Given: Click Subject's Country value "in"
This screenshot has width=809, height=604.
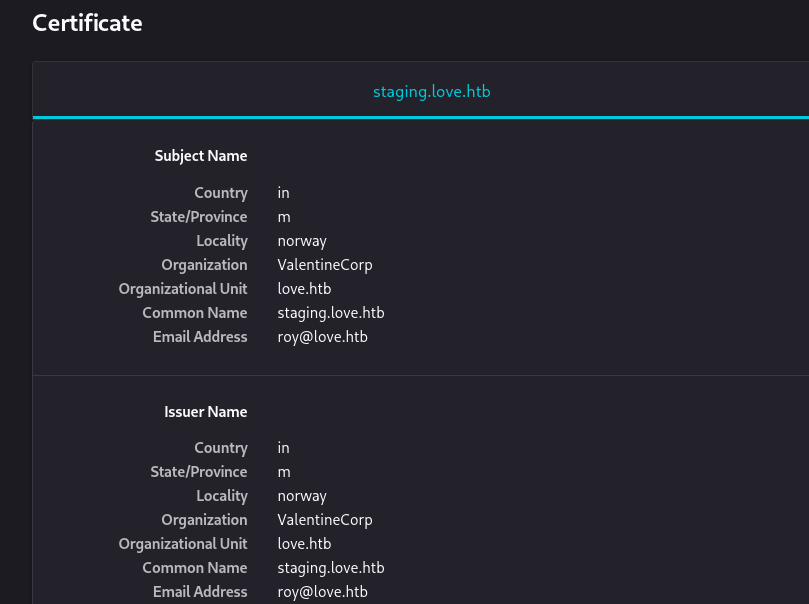Looking at the screenshot, I should (284, 193).
